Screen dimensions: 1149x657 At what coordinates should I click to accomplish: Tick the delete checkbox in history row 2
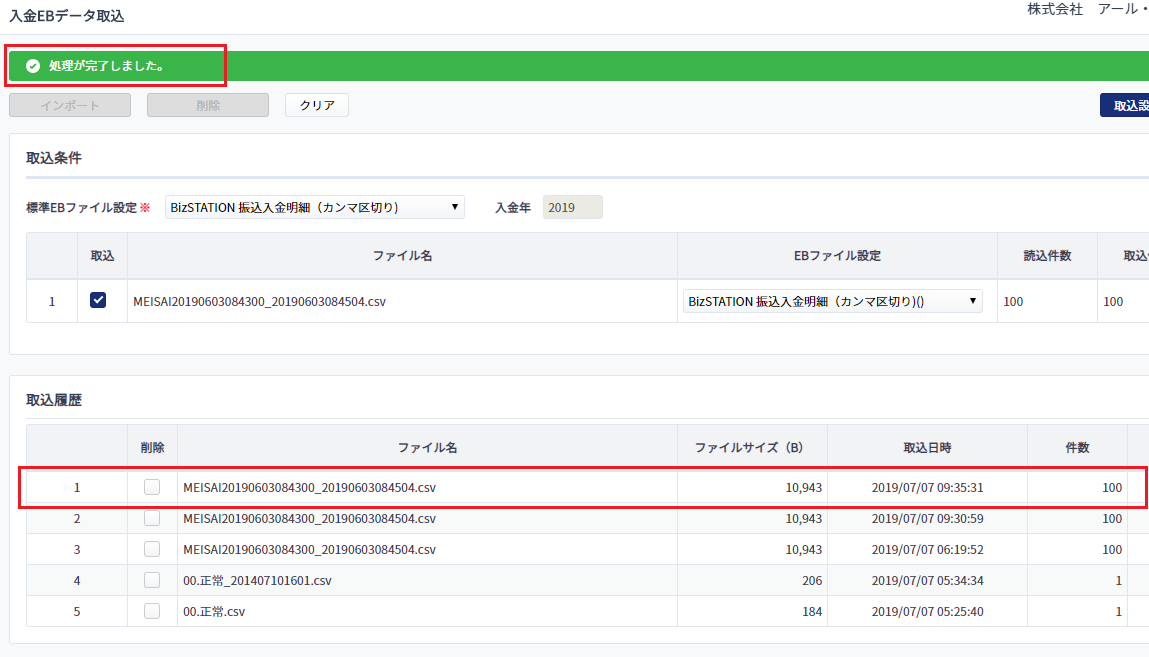click(x=152, y=518)
